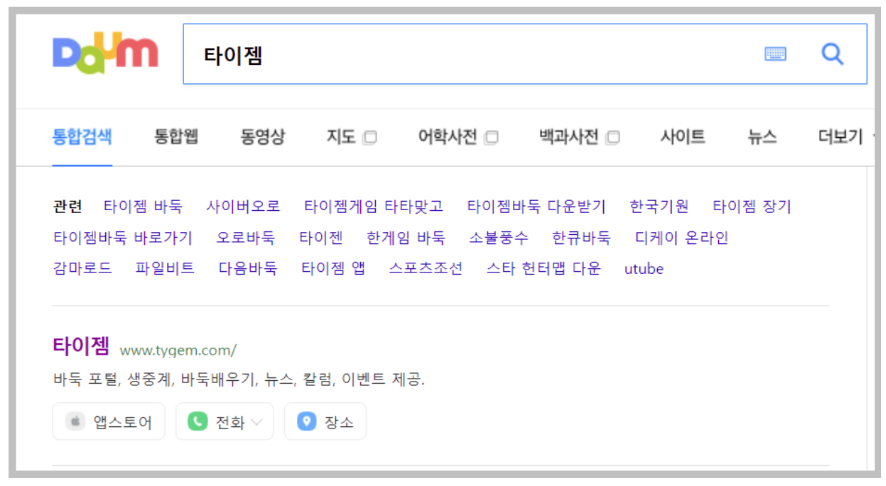Open related search 다음바둑

point(247,268)
